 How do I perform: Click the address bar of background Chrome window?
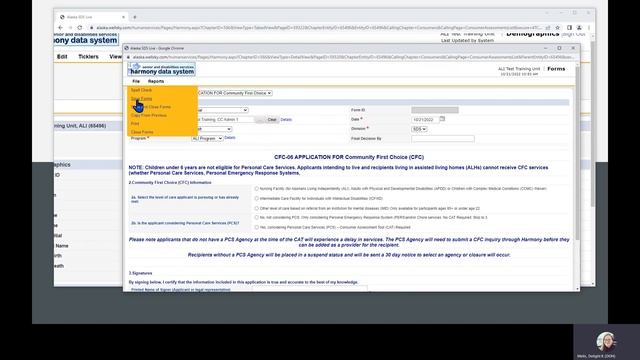coord(318,28)
